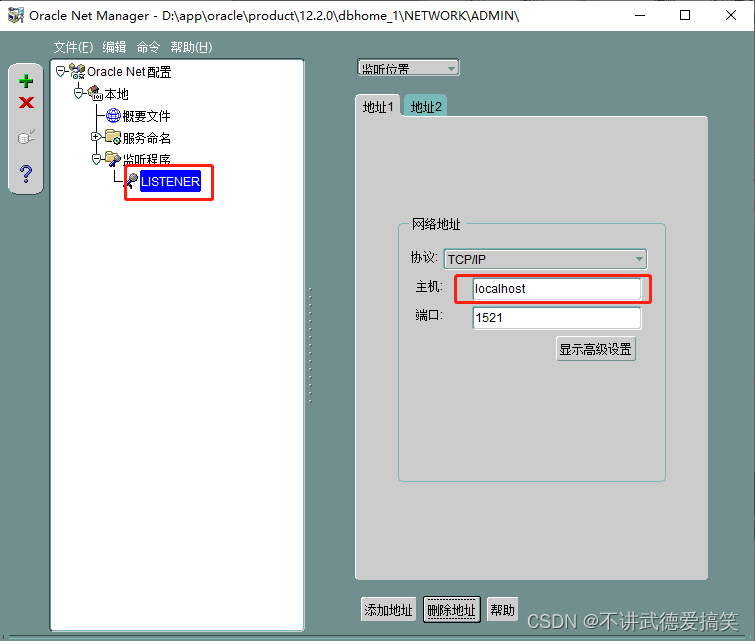Click the 概要文件 globe icon
The height and width of the screenshot is (641, 755).
coord(113,116)
